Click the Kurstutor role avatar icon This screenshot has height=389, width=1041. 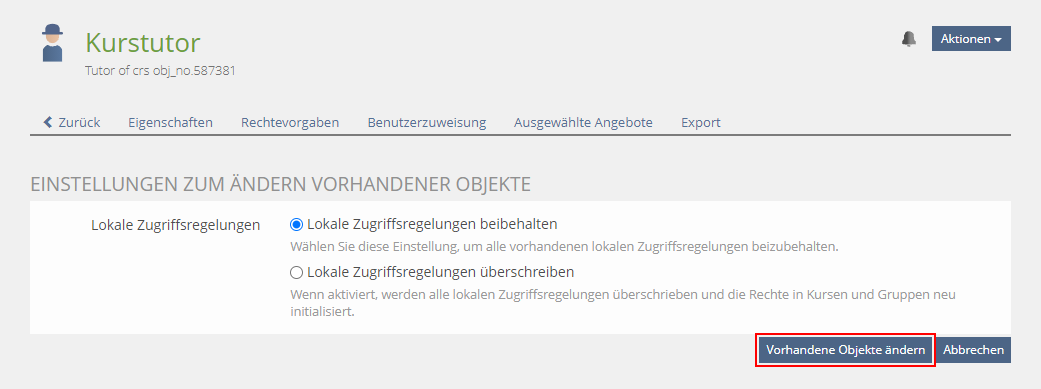coord(52,43)
